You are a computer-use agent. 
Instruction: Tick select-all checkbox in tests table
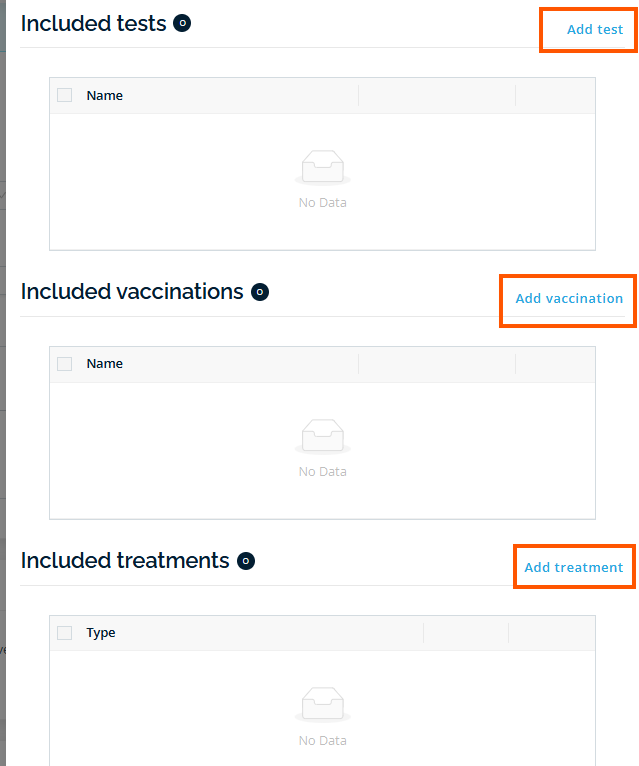(x=65, y=95)
